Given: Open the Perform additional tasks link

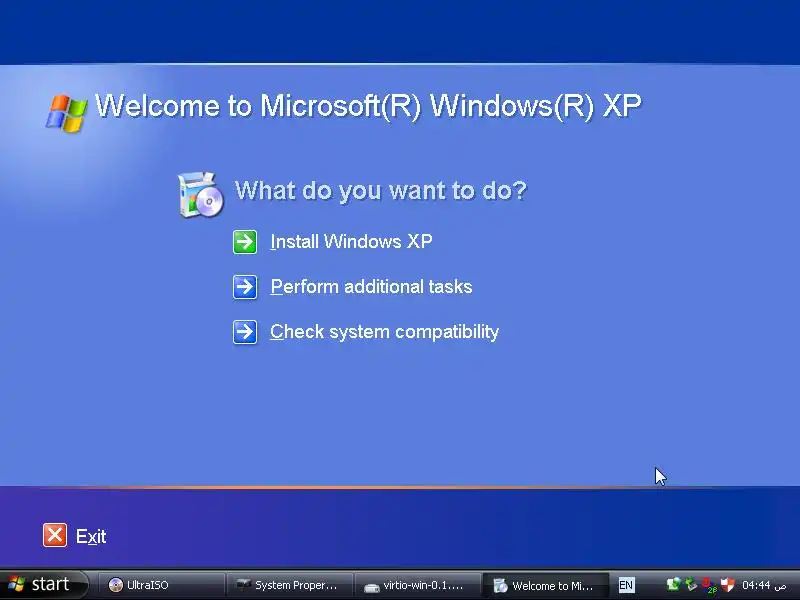Looking at the screenshot, I should [x=371, y=287].
